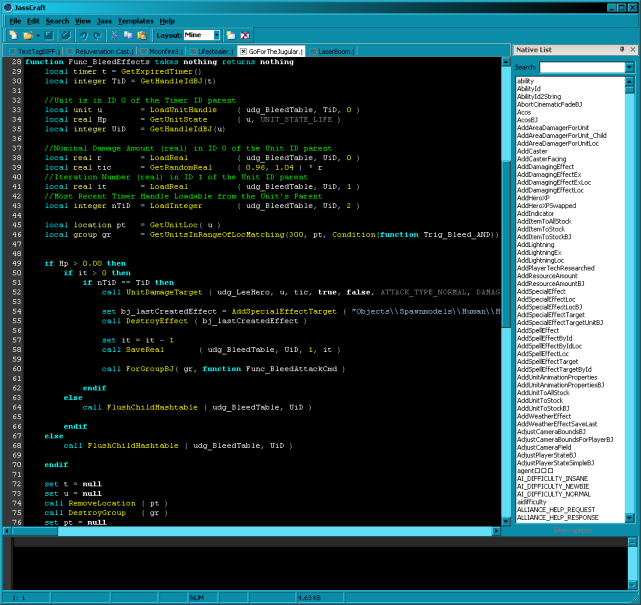Expand the Native List search dropdown

click(630, 67)
